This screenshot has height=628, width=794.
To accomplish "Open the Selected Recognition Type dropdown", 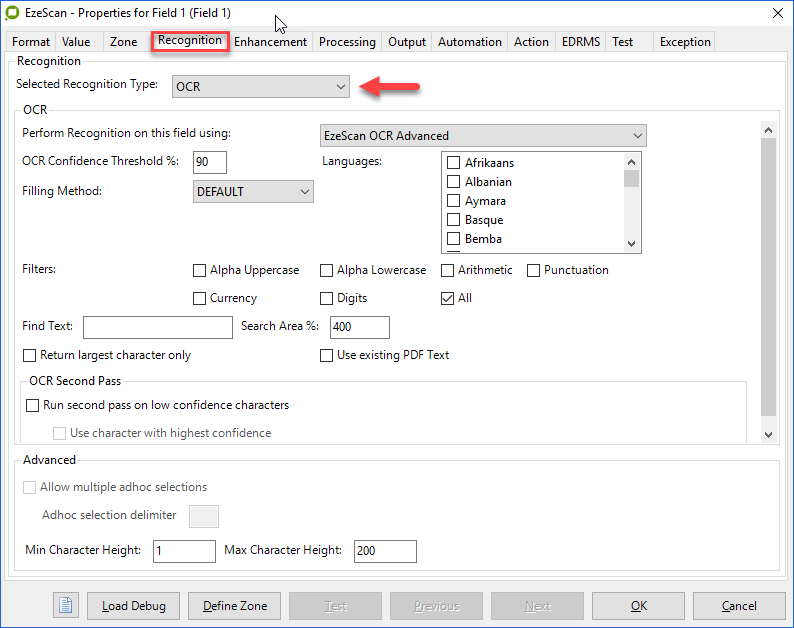I will pyautogui.click(x=260, y=87).
